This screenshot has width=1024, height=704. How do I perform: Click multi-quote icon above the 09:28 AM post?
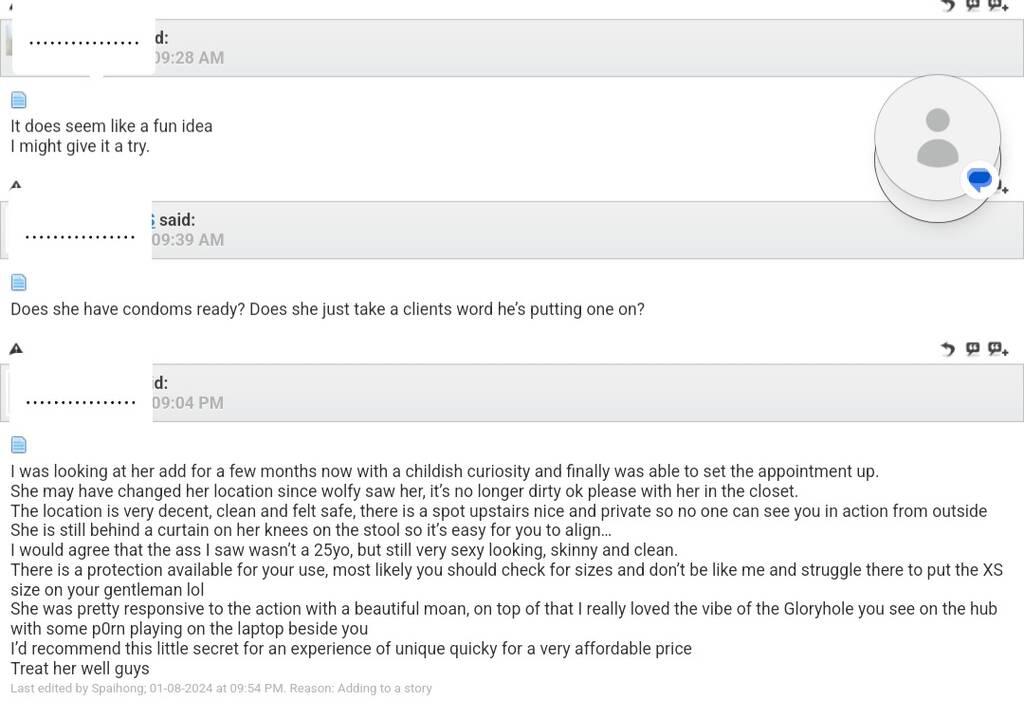997,5
